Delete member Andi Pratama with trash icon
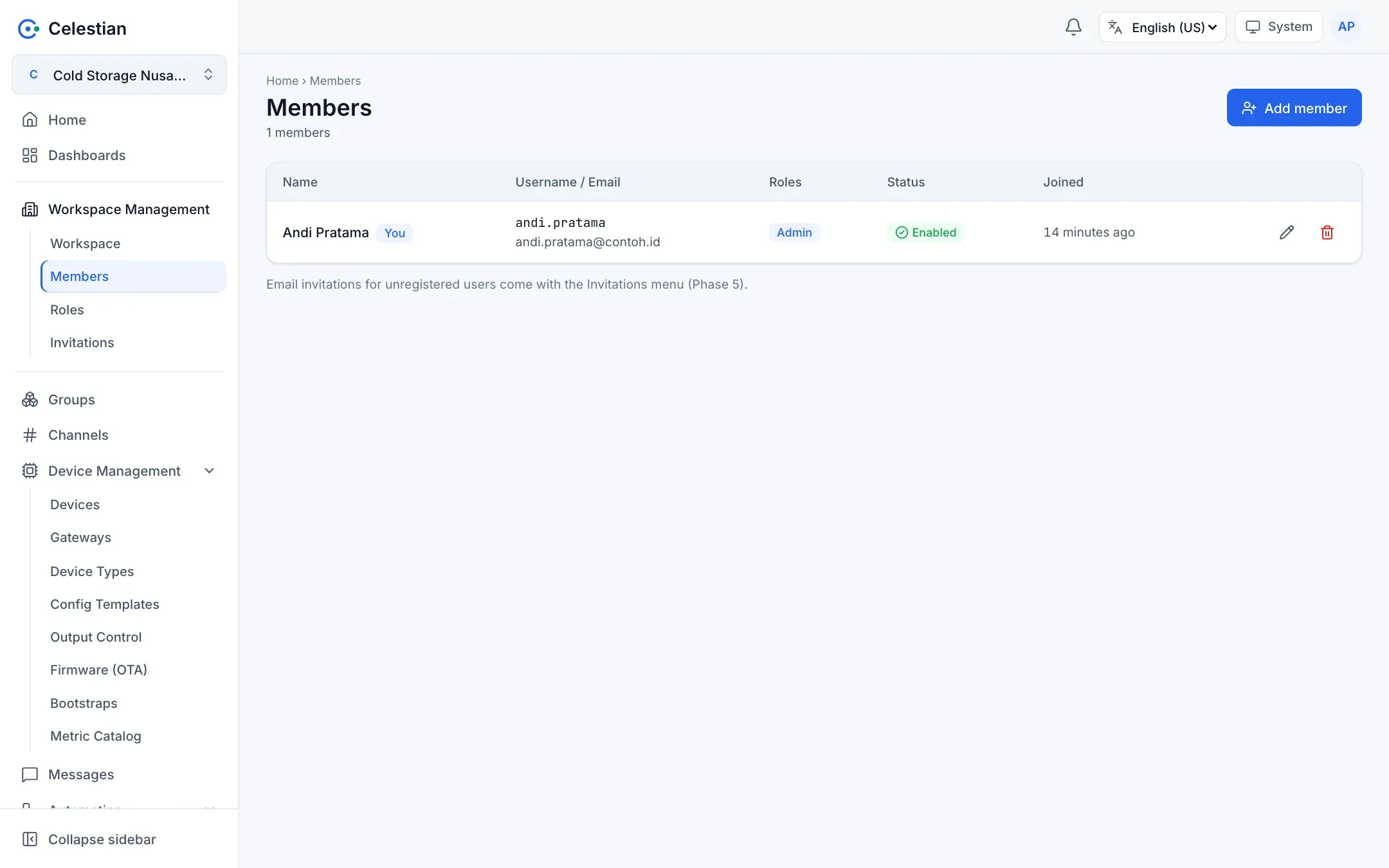Viewport: 1389px width, 868px height. [x=1327, y=232]
